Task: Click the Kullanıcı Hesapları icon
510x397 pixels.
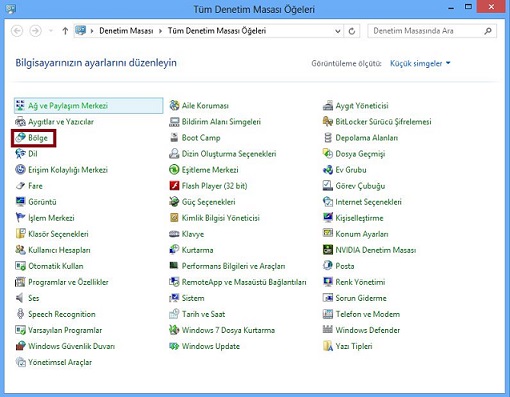Action: pos(20,250)
